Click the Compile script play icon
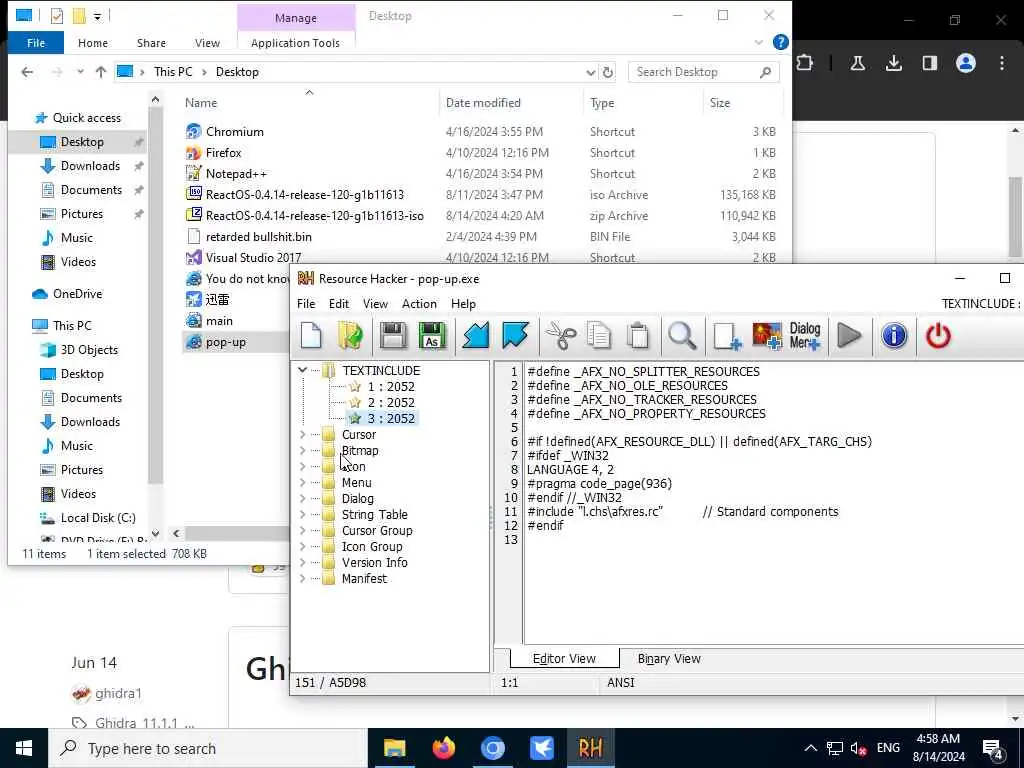 click(x=849, y=336)
